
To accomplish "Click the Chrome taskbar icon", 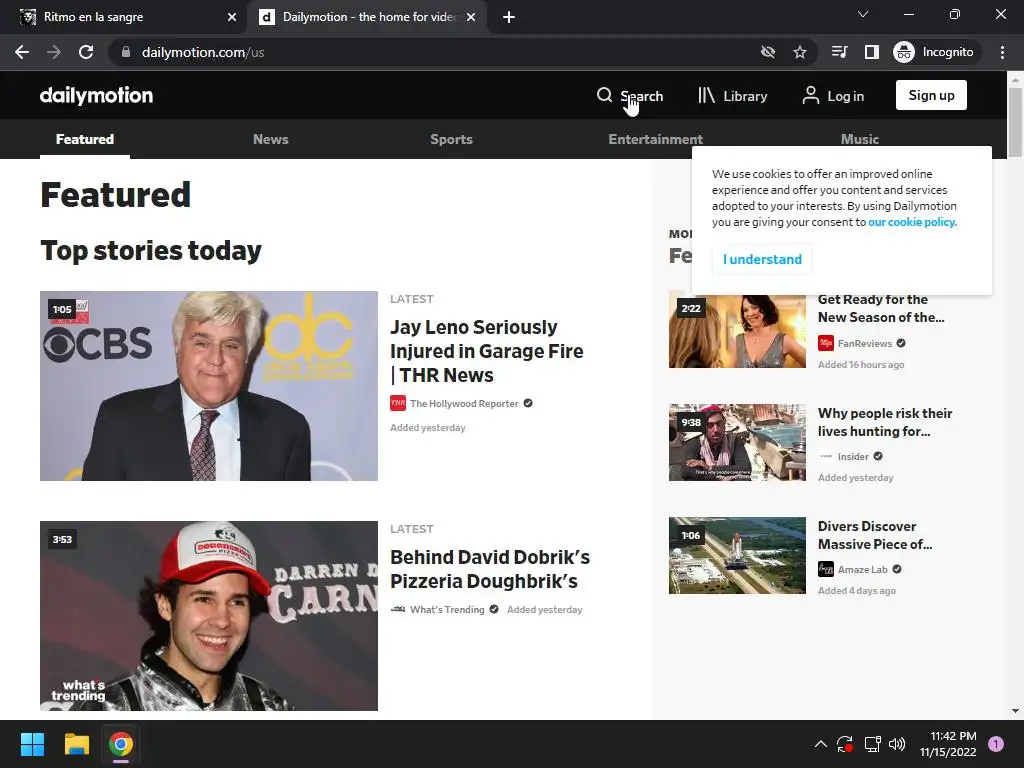I will (121, 744).
